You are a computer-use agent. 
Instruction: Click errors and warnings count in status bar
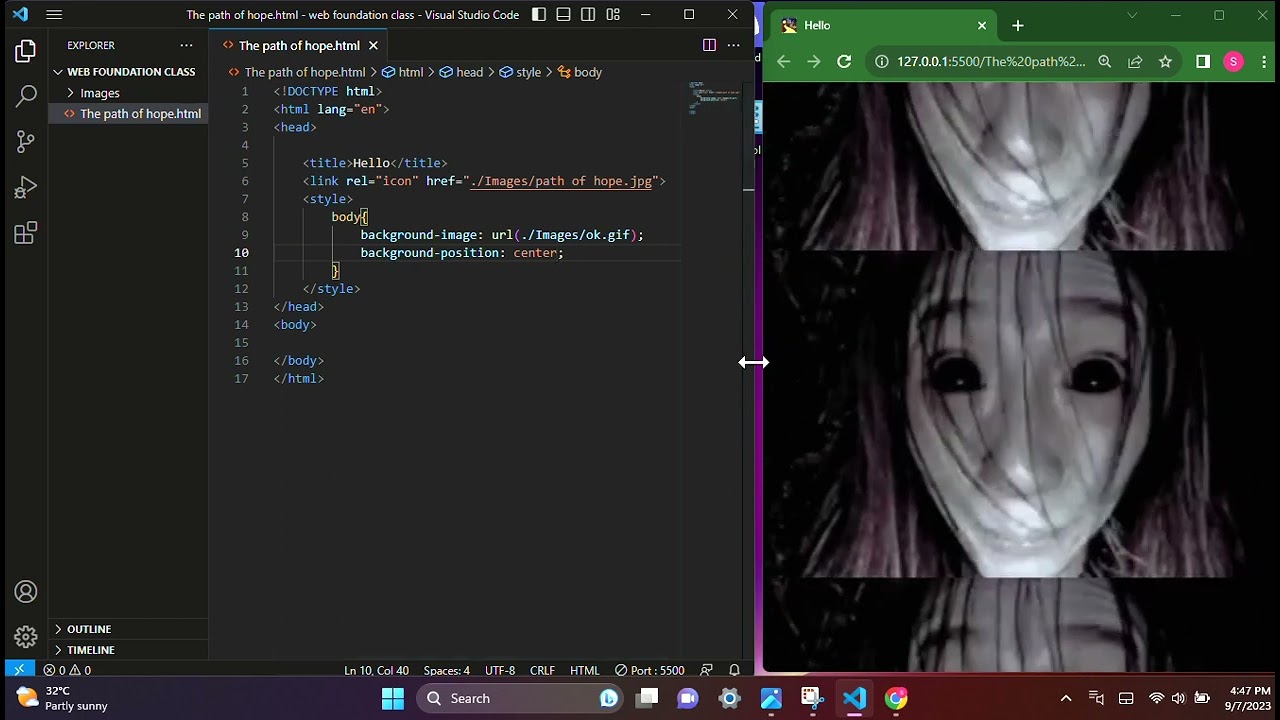(67, 670)
